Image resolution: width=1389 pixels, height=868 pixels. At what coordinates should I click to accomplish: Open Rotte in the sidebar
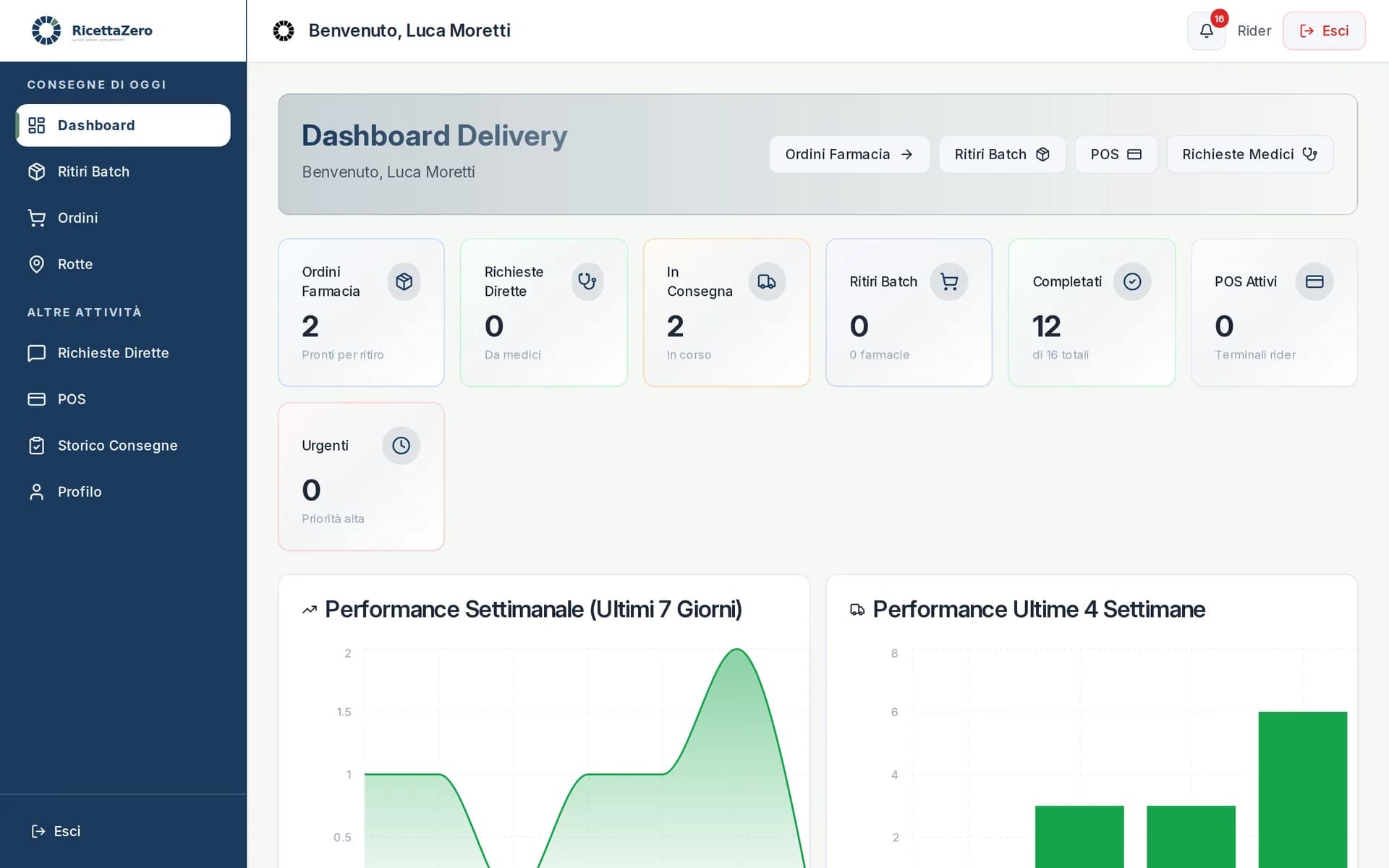point(123,264)
